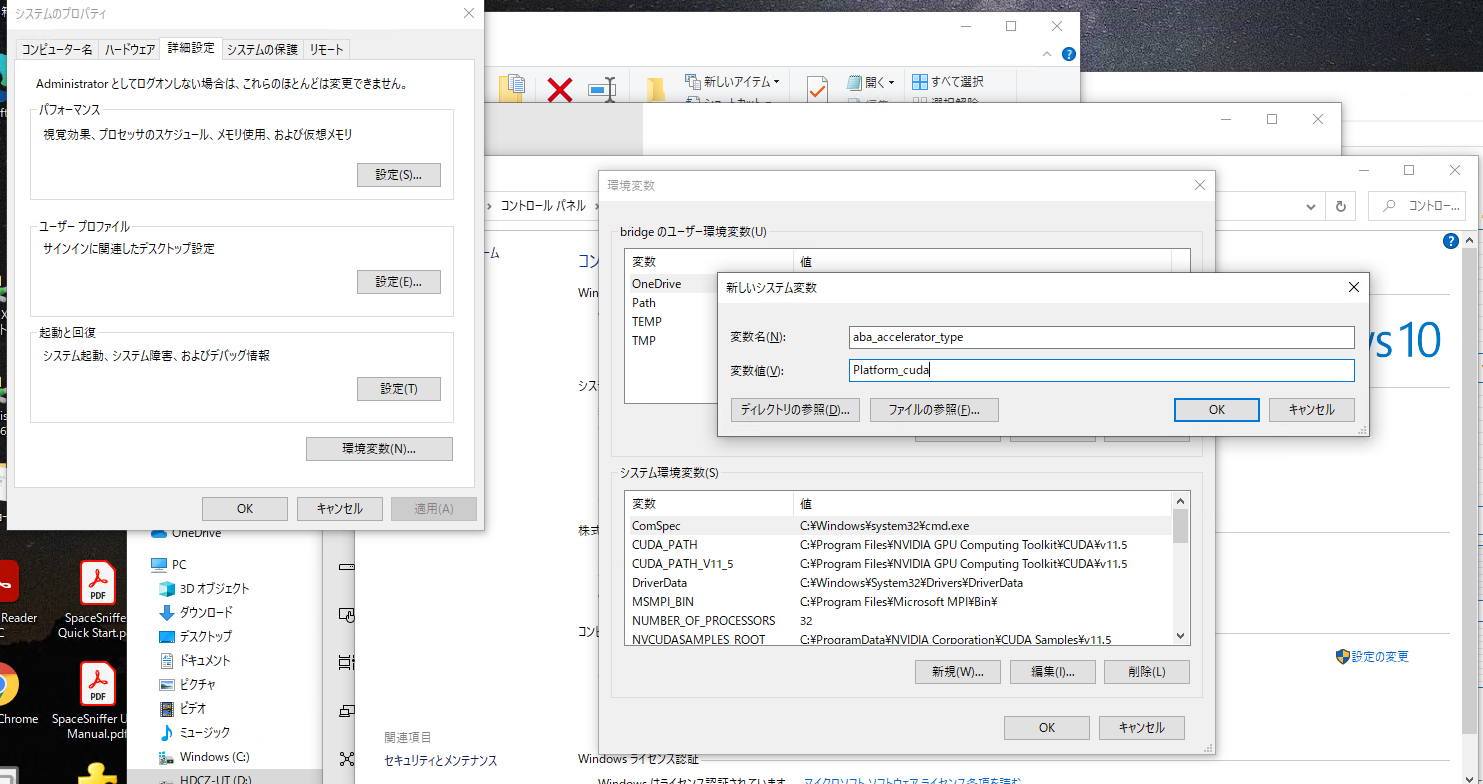Image resolution: width=1483 pixels, height=784 pixels.
Task: Expand the Control Panel address bar history dropdown
Action: [1312, 206]
